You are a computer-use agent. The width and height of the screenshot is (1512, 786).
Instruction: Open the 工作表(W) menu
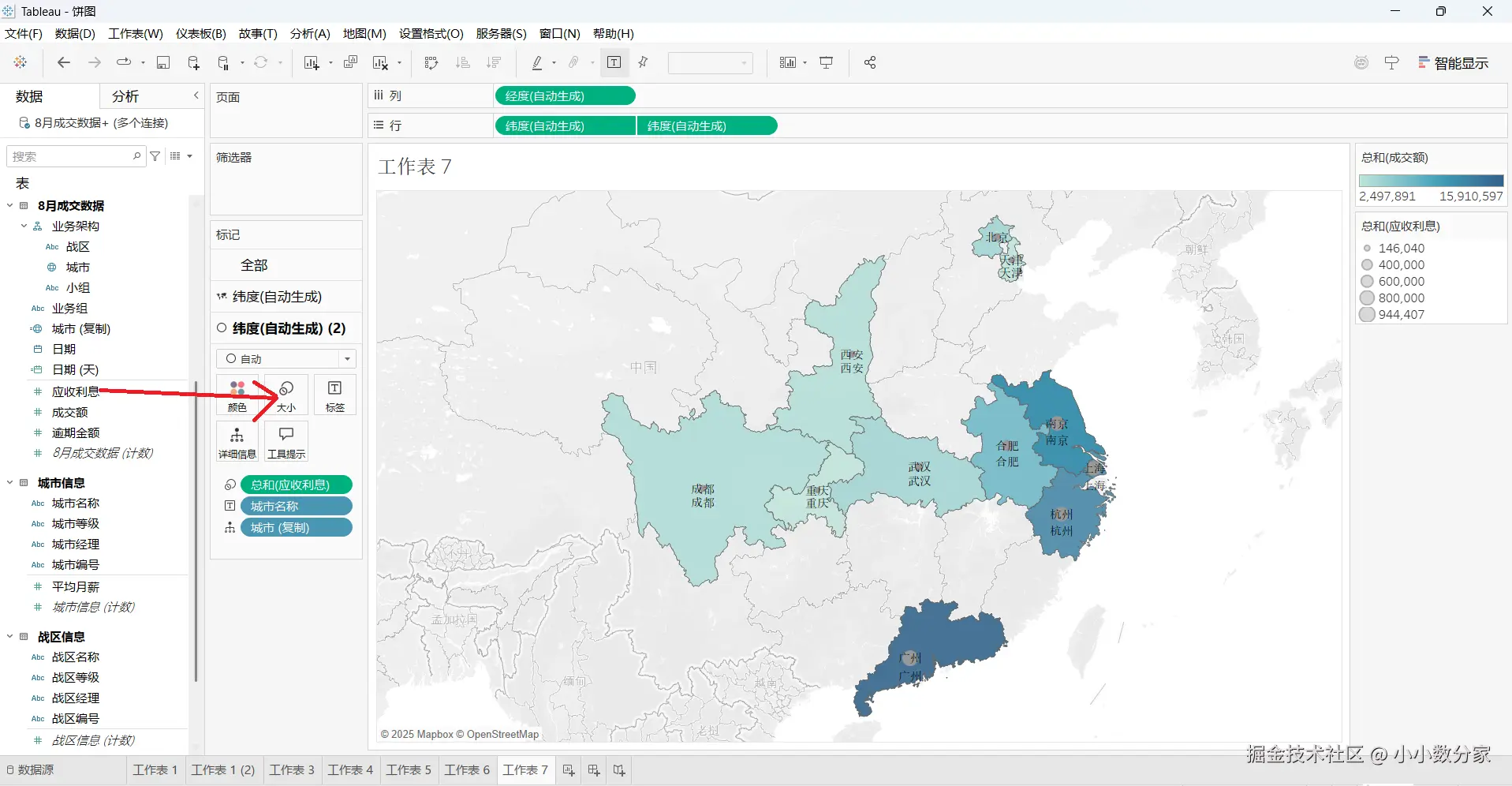pyautogui.click(x=136, y=33)
